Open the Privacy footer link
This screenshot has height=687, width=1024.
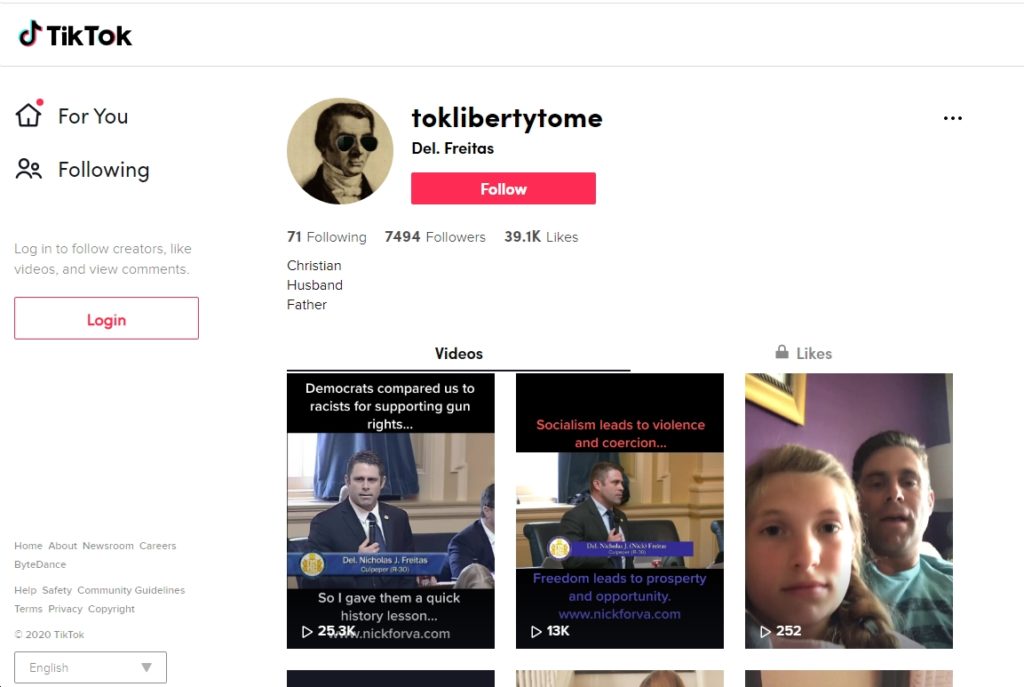[x=65, y=609]
